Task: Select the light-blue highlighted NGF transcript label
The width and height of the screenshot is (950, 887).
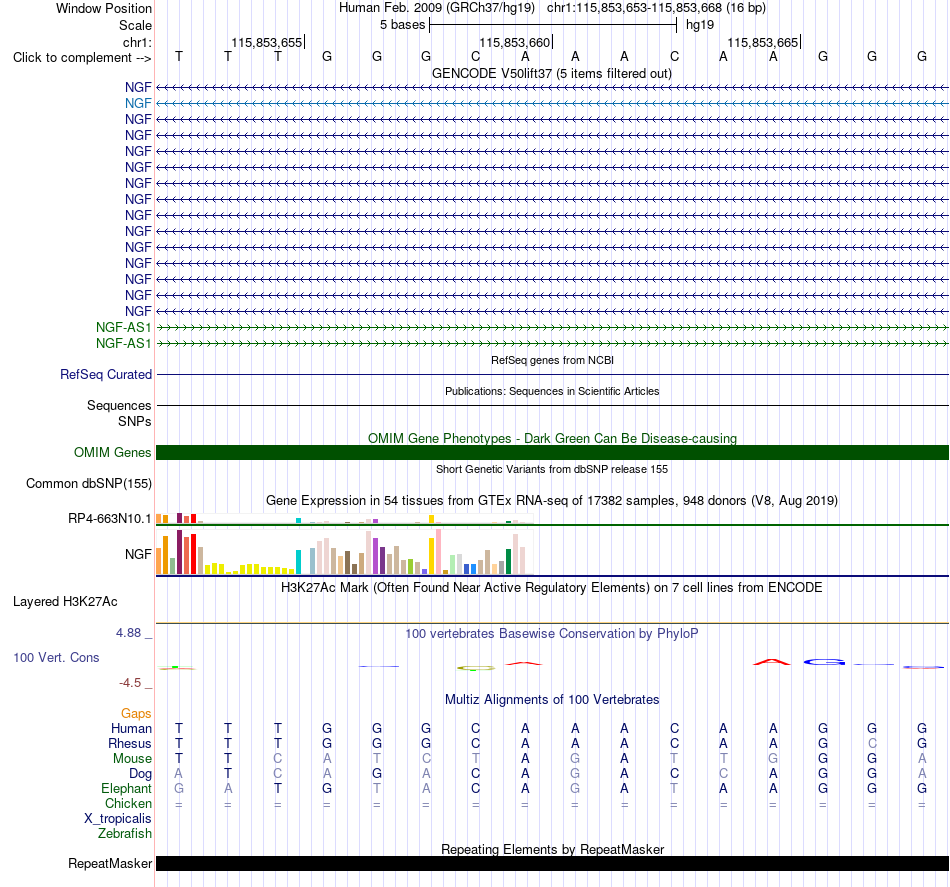Action: tap(138, 103)
